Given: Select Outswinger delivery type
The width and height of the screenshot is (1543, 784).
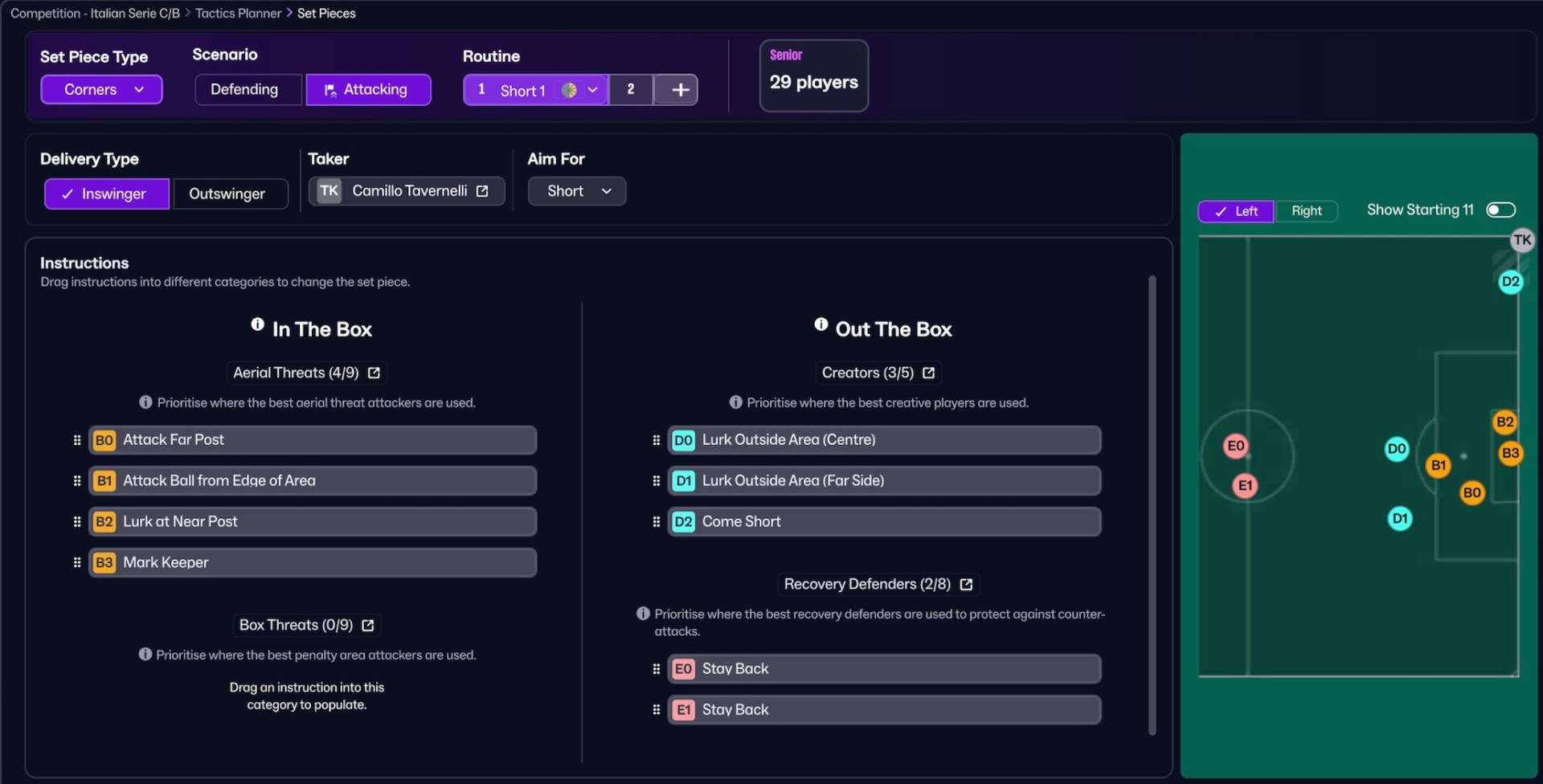Looking at the screenshot, I should (x=227, y=194).
